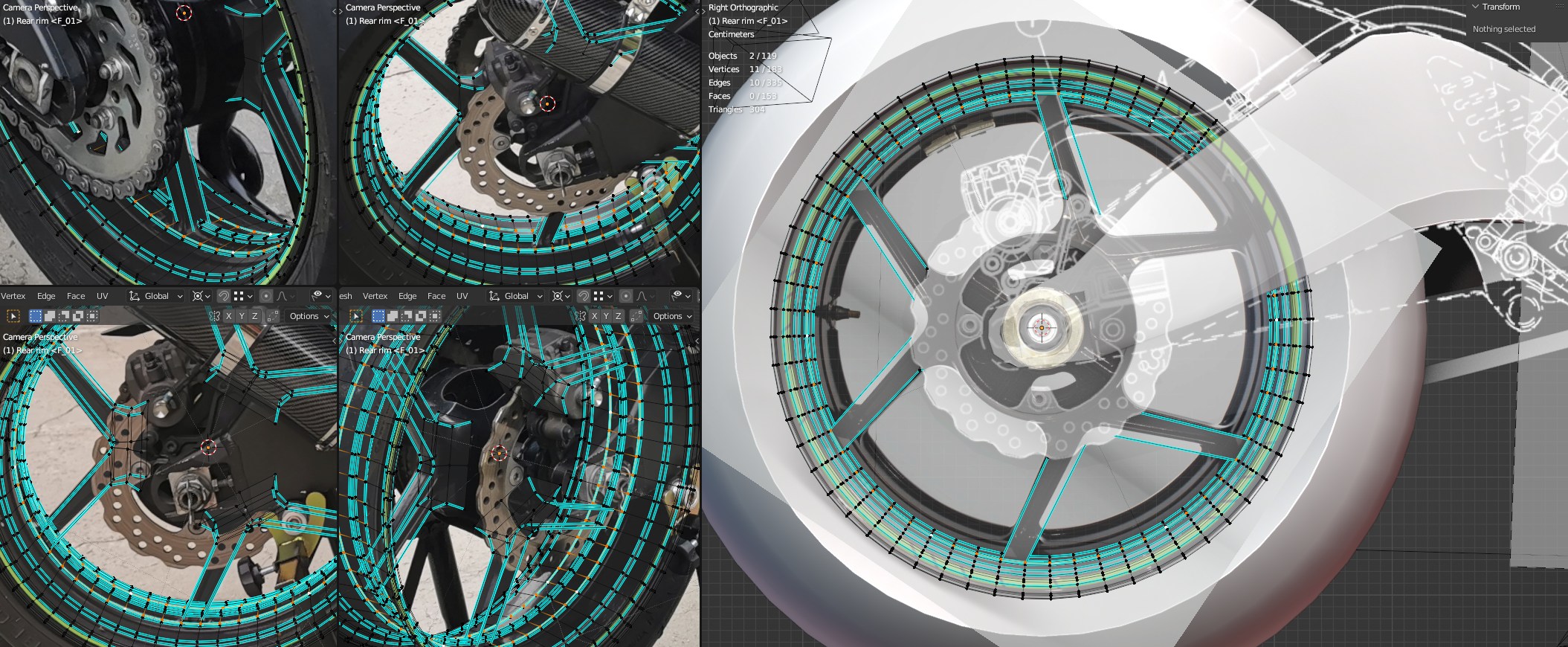Screen dimensions: 1568x647
Task: Open visibility eye dropdown in left header
Action: pos(321,296)
